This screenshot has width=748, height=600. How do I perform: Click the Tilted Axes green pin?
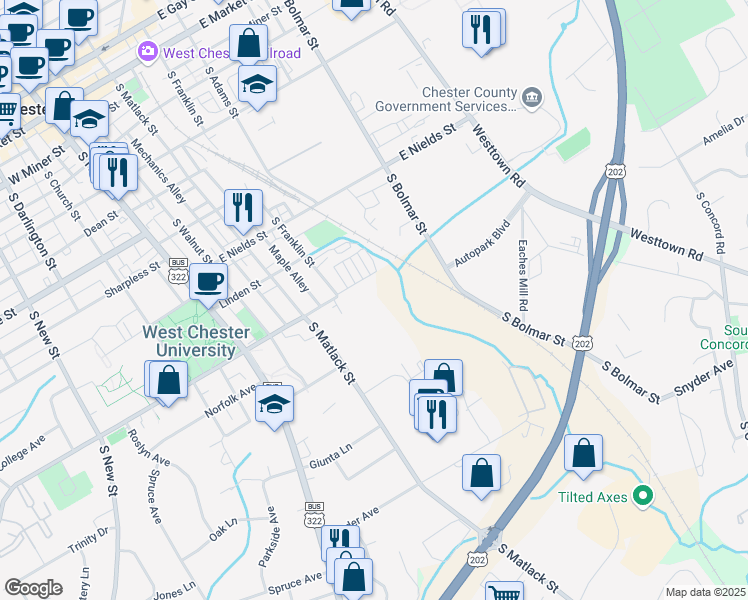[x=643, y=496]
